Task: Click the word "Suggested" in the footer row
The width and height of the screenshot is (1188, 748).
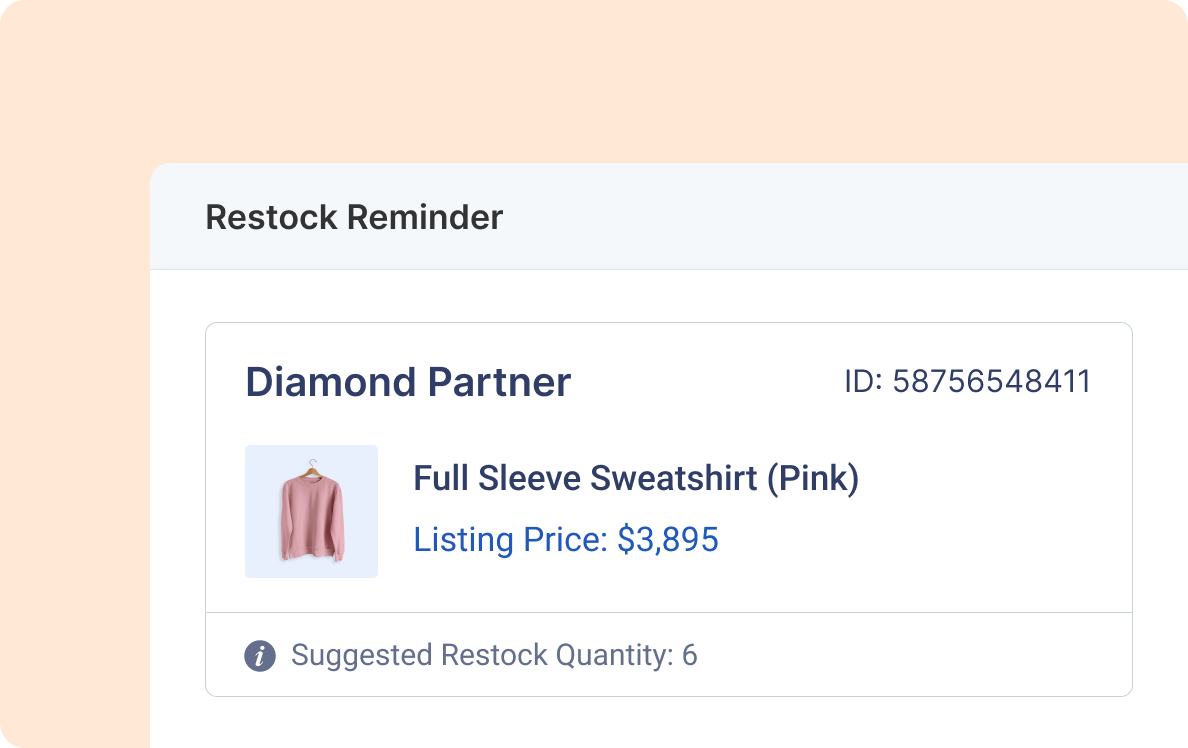Action: click(361, 656)
